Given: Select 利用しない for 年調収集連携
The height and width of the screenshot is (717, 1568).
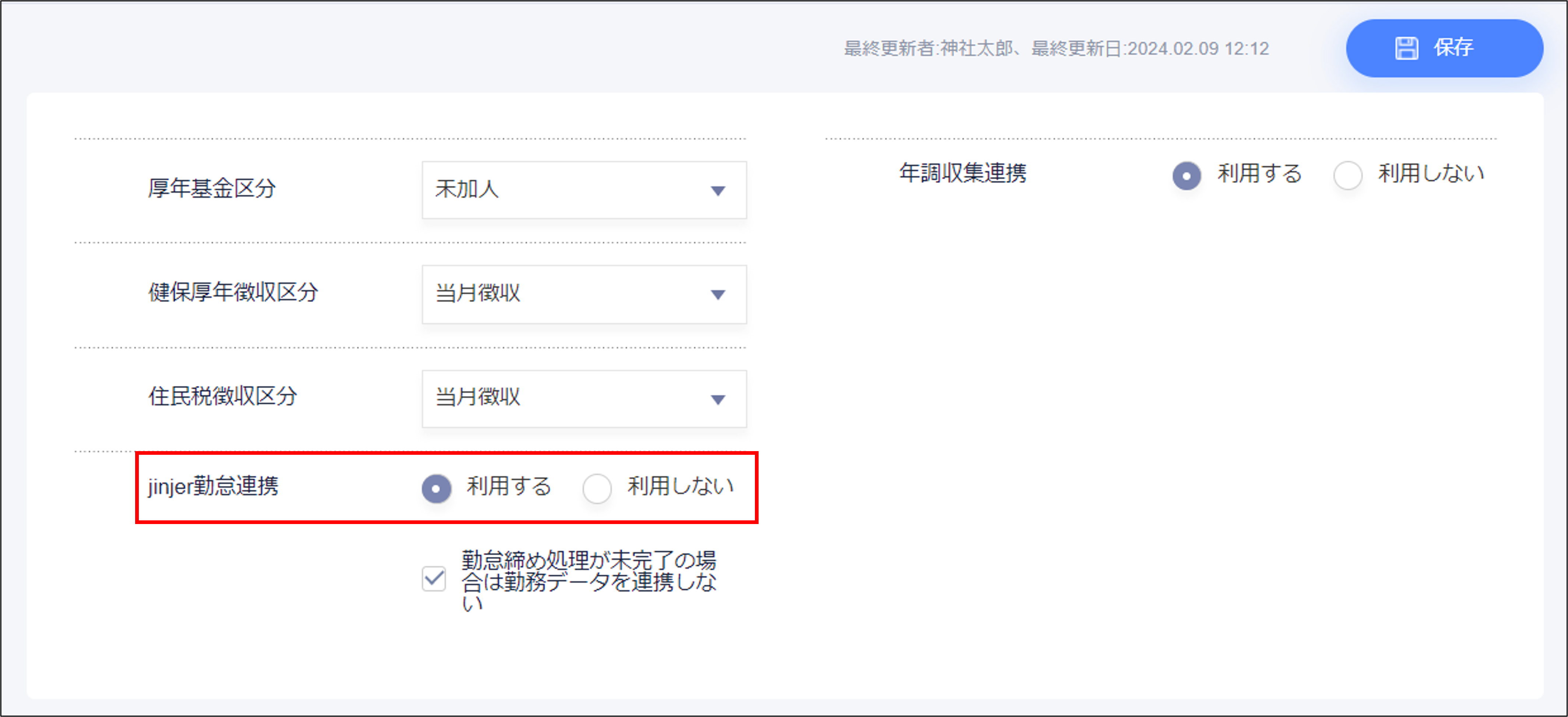Looking at the screenshot, I should 1348,176.
